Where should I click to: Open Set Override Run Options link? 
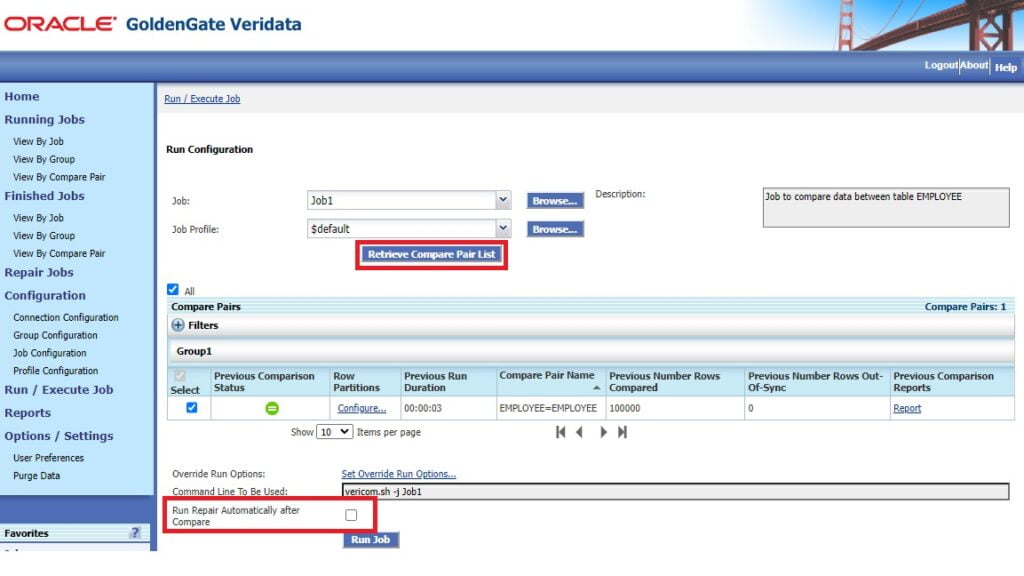tap(398, 473)
